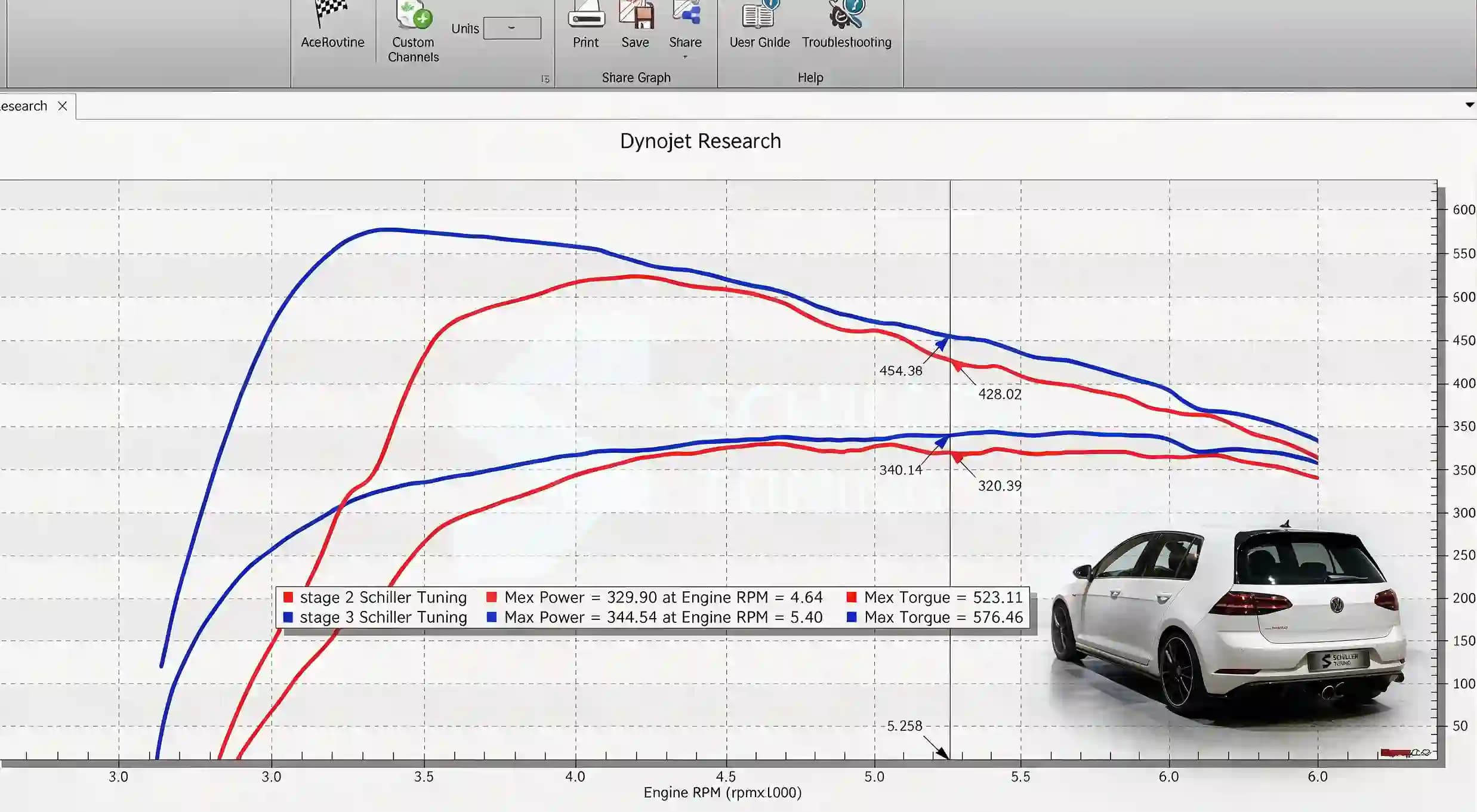The image size is (1477, 812).
Task: Click the blue stage 3 Schiller Tuning swatch
Action: 288,617
